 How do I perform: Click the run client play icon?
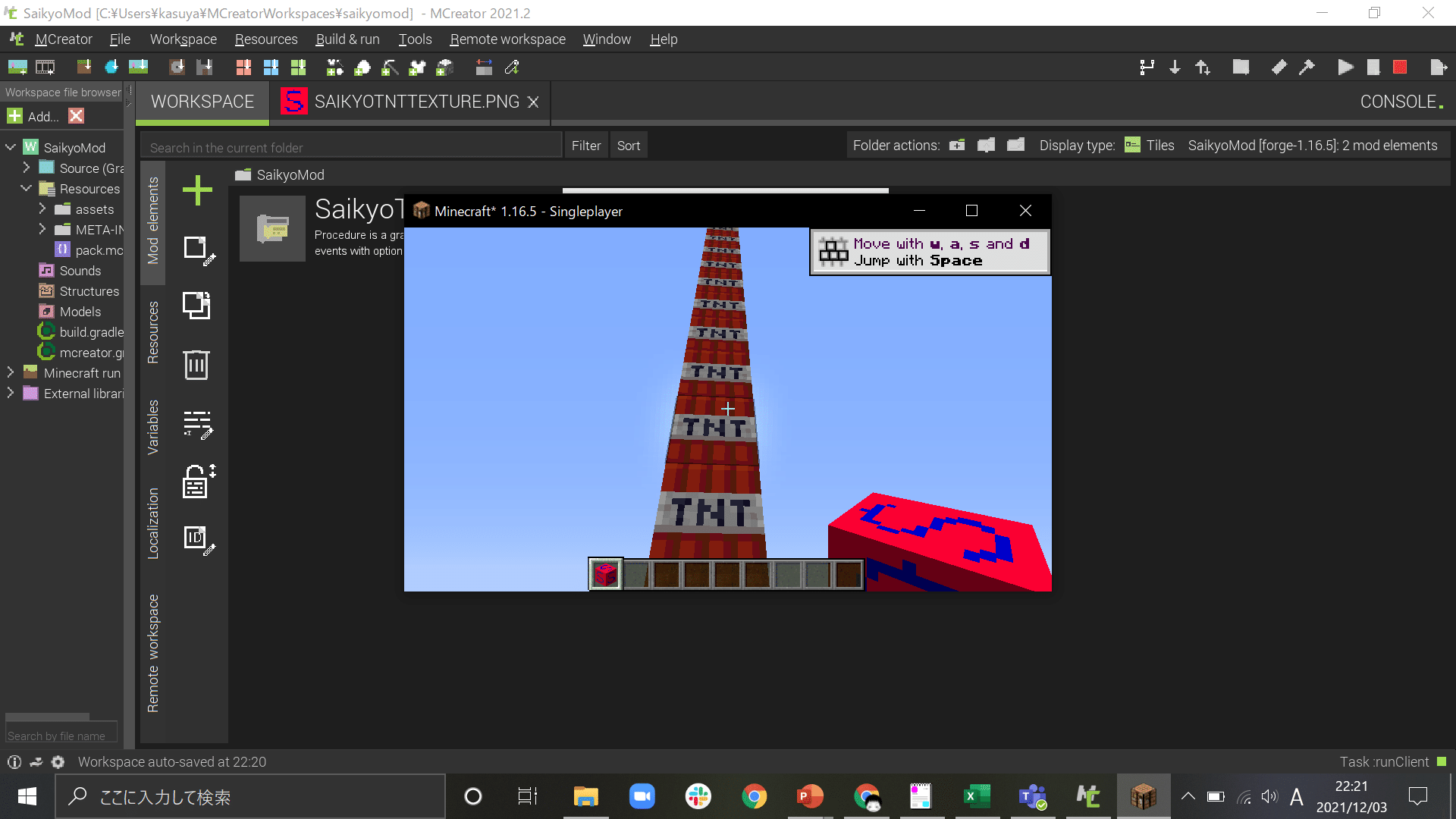(1345, 67)
